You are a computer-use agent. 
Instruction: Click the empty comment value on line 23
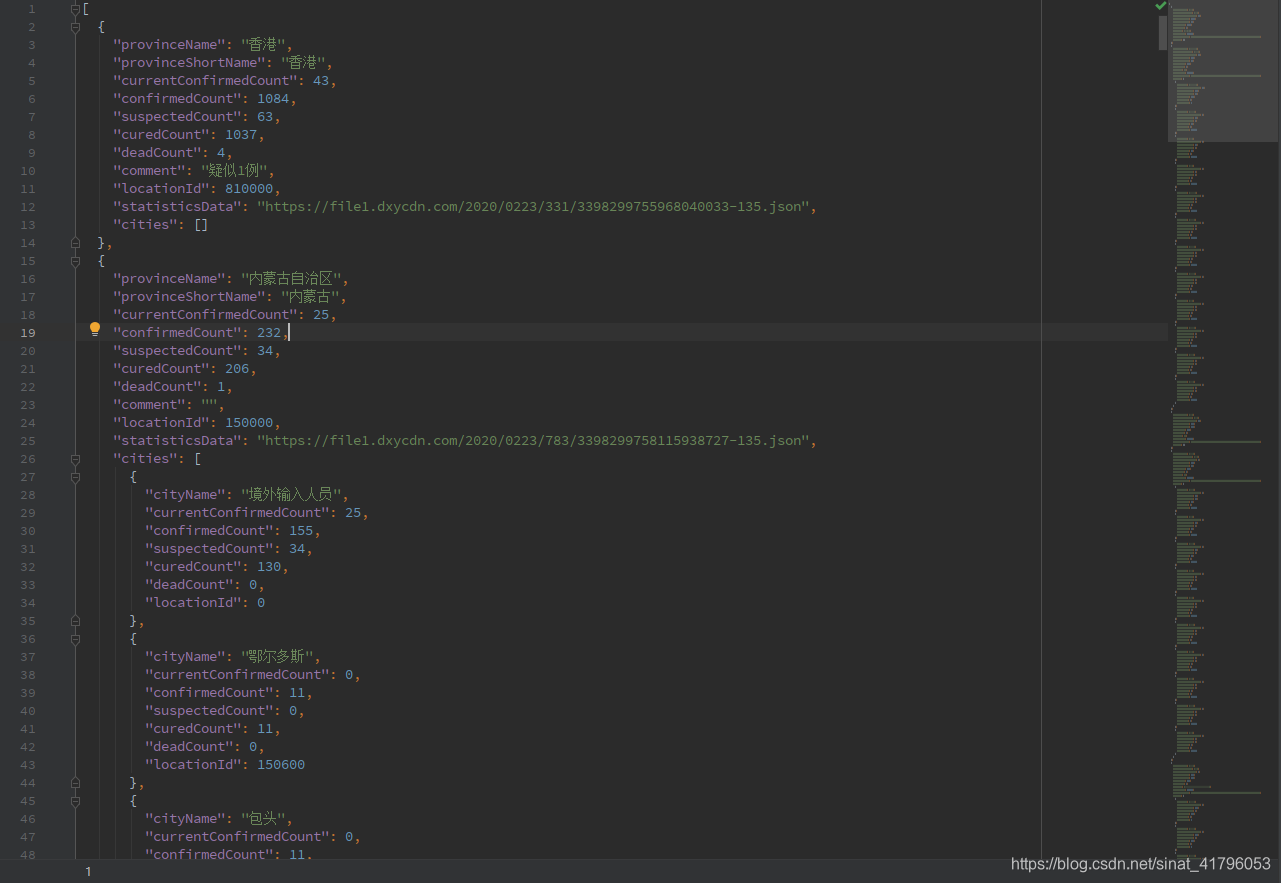tap(209, 405)
